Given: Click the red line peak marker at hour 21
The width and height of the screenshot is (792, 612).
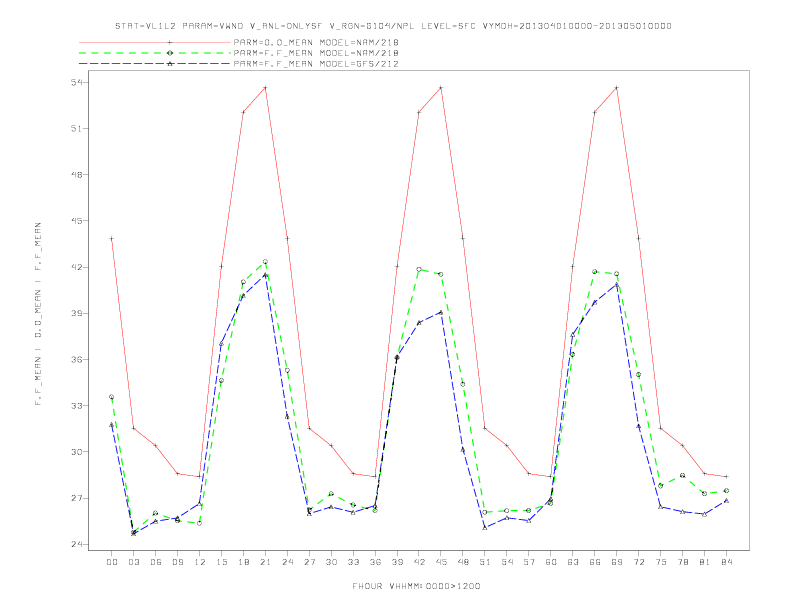Looking at the screenshot, I should tap(265, 88).
